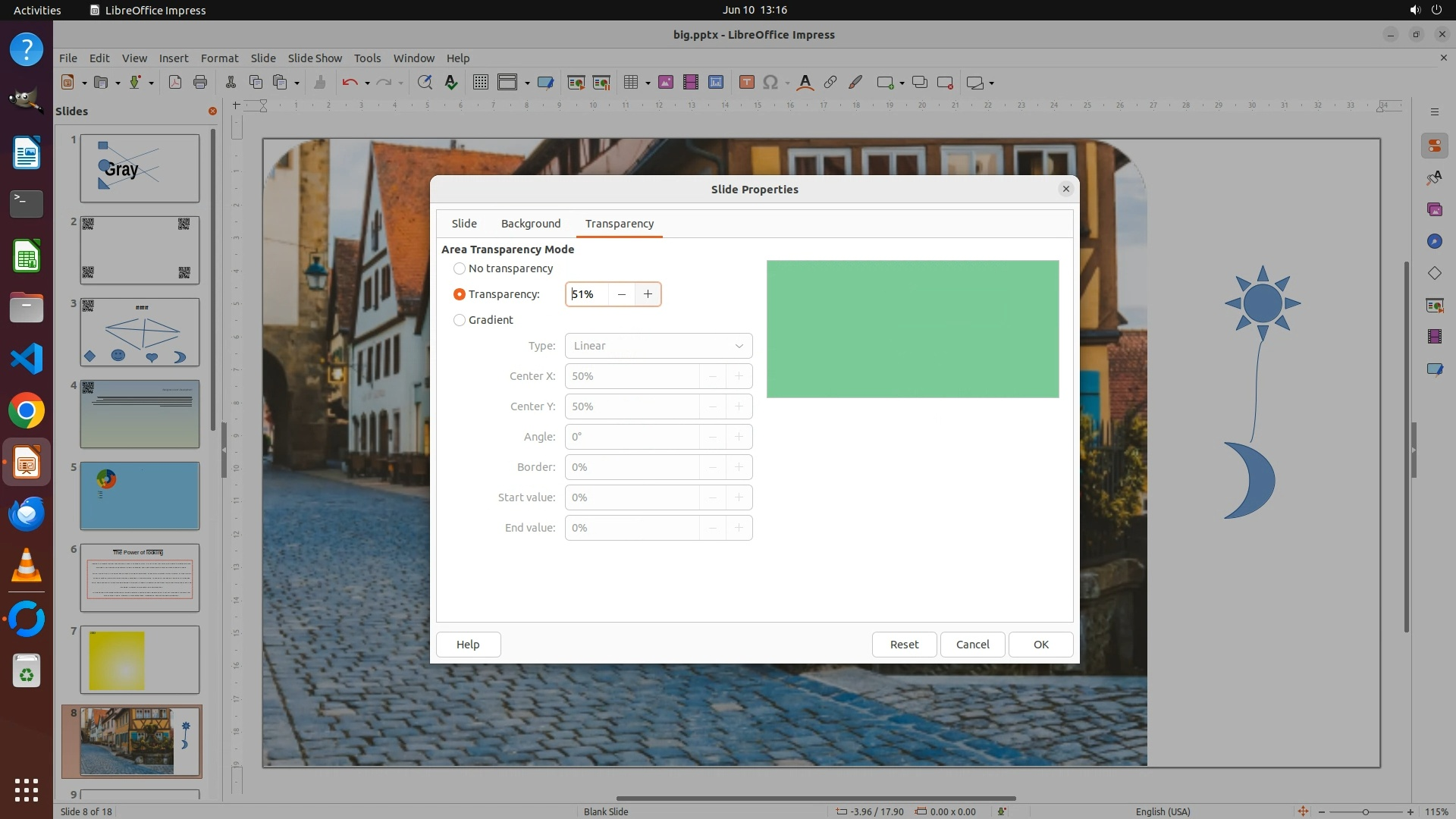Click the Print icon in toolbar

(x=200, y=83)
